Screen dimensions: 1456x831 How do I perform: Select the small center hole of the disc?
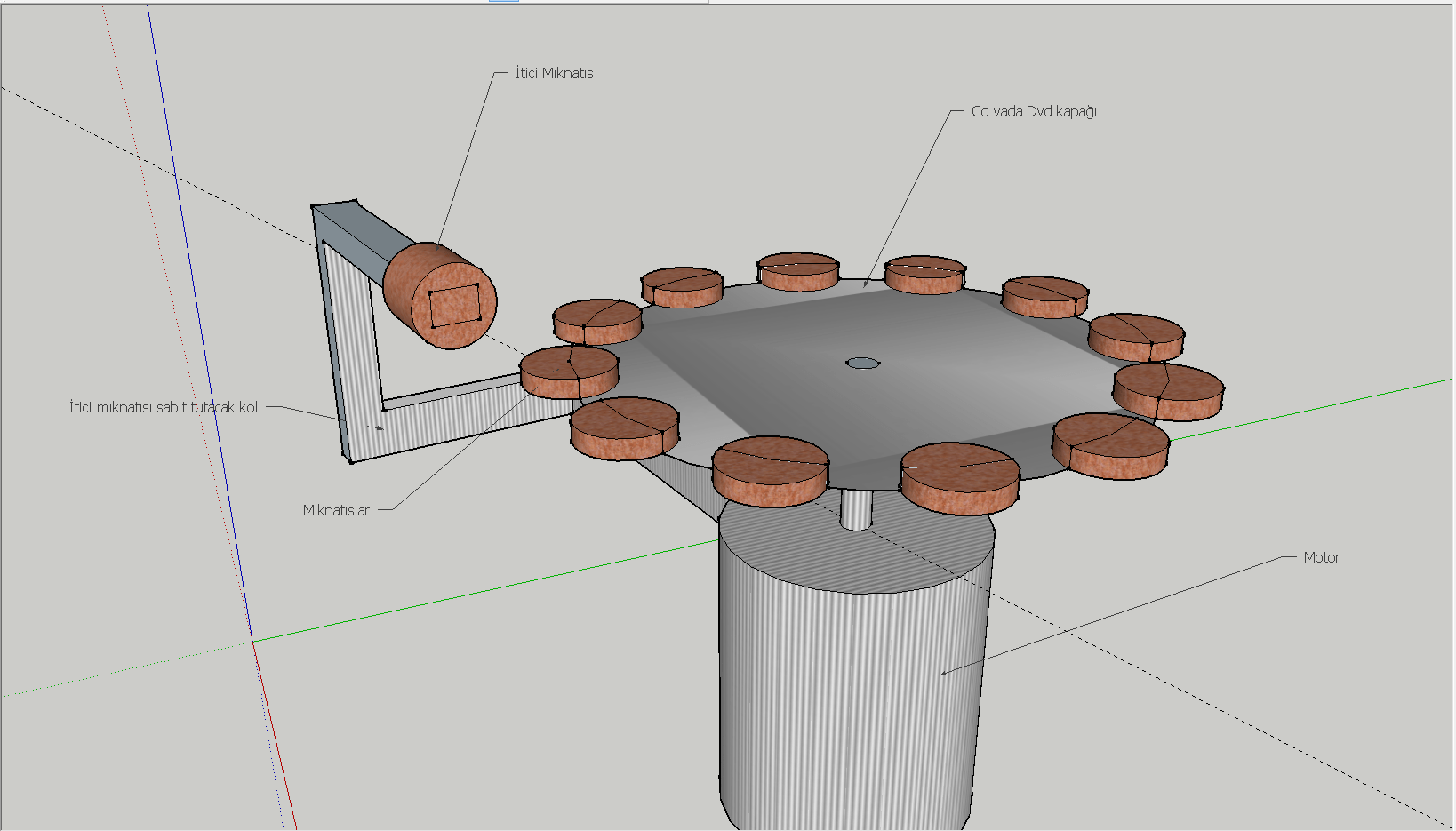pos(862,363)
